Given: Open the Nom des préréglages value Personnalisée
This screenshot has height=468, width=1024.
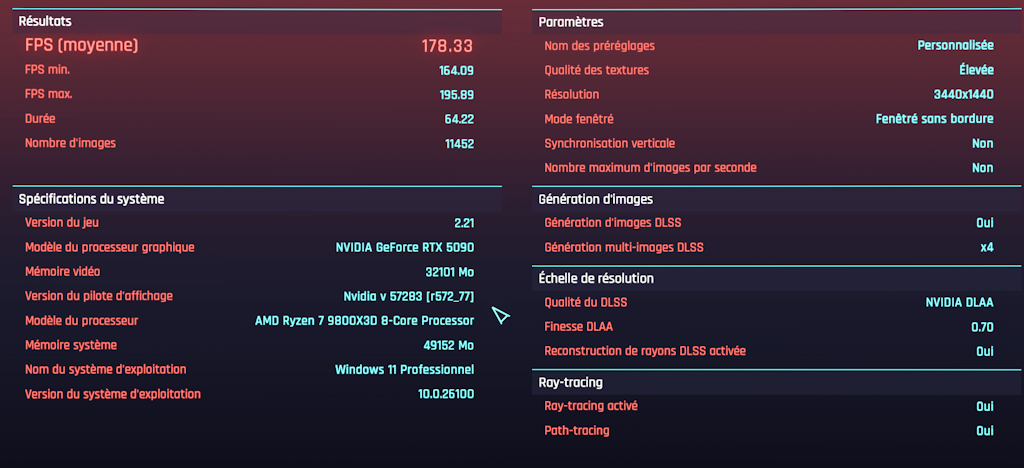Looking at the screenshot, I should click(955, 46).
